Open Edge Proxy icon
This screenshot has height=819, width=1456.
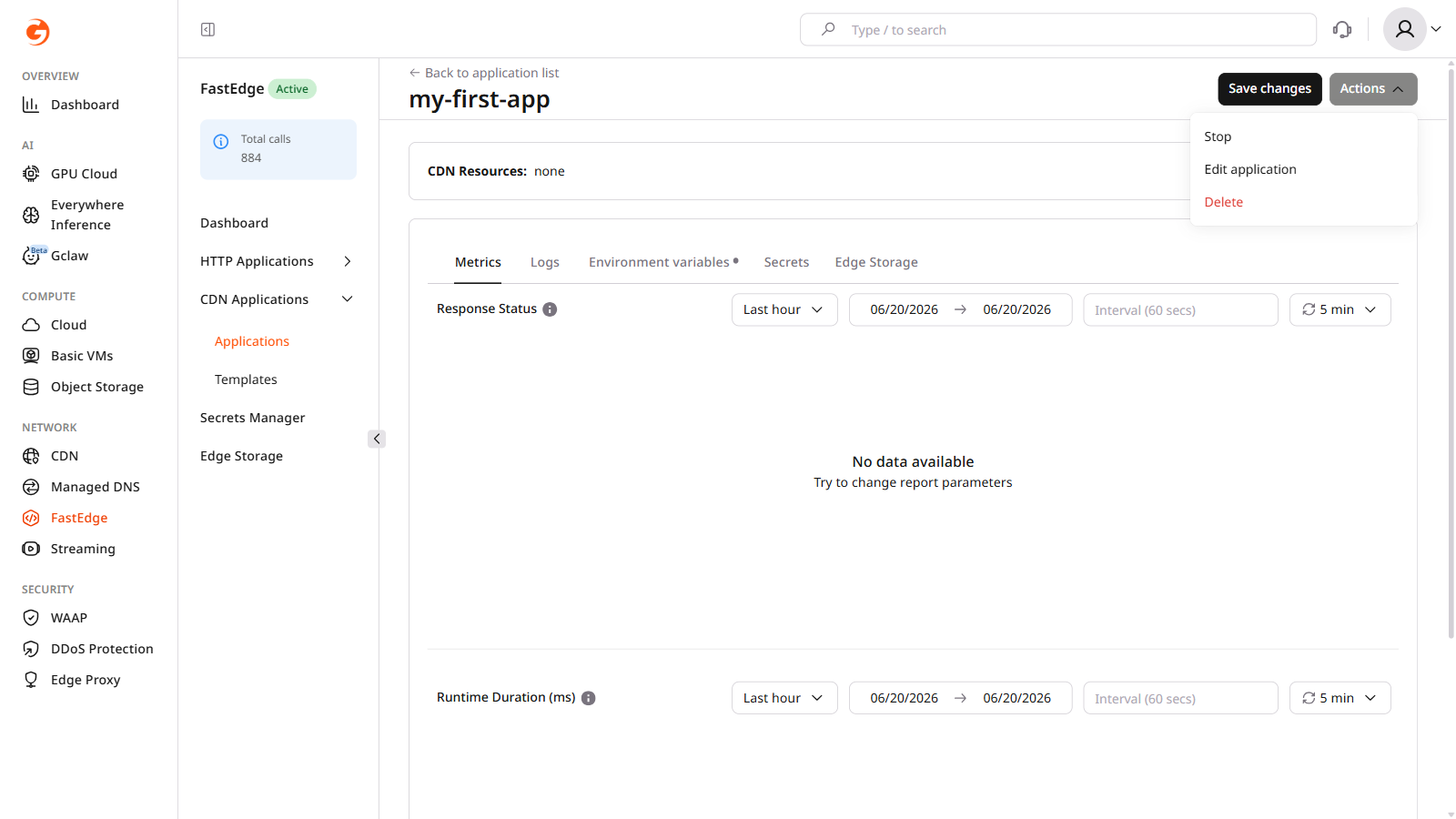[x=31, y=680]
